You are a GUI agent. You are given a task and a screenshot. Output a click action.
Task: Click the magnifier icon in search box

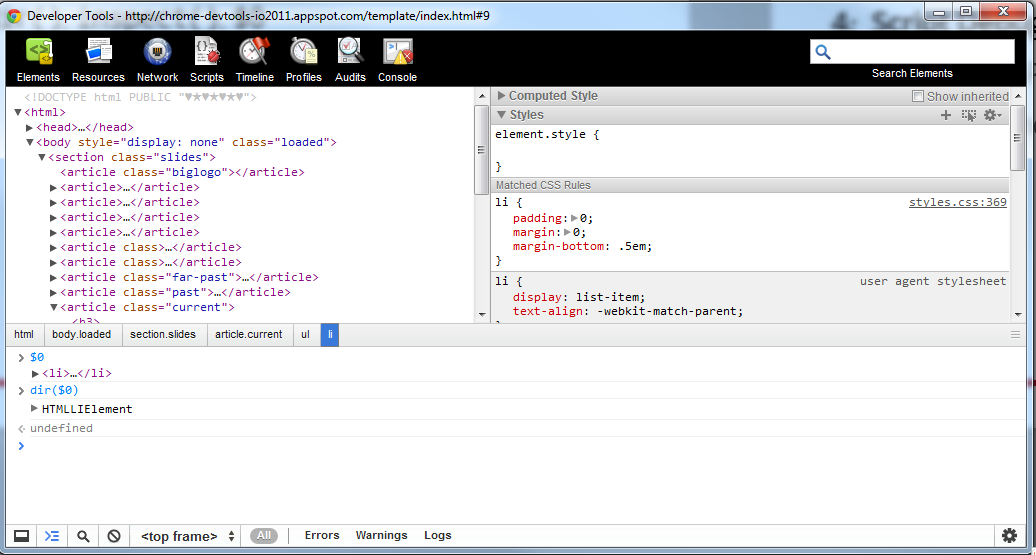point(823,52)
